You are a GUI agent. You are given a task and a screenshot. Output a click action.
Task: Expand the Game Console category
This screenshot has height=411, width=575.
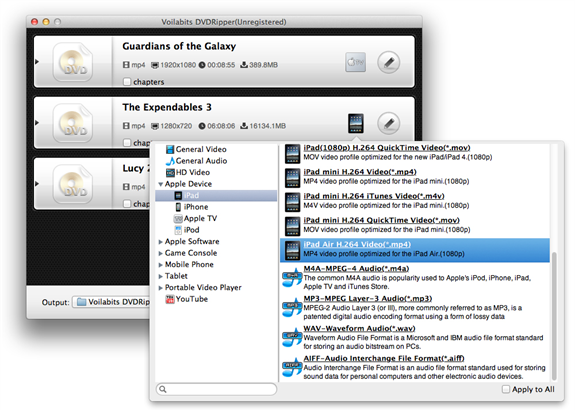pyautogui.click(x=160, y=253)
